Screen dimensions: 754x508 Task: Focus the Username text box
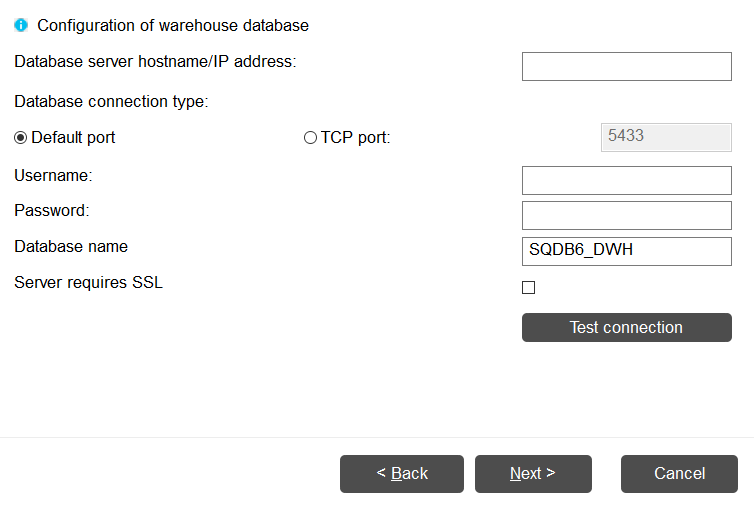pos(626,180)
